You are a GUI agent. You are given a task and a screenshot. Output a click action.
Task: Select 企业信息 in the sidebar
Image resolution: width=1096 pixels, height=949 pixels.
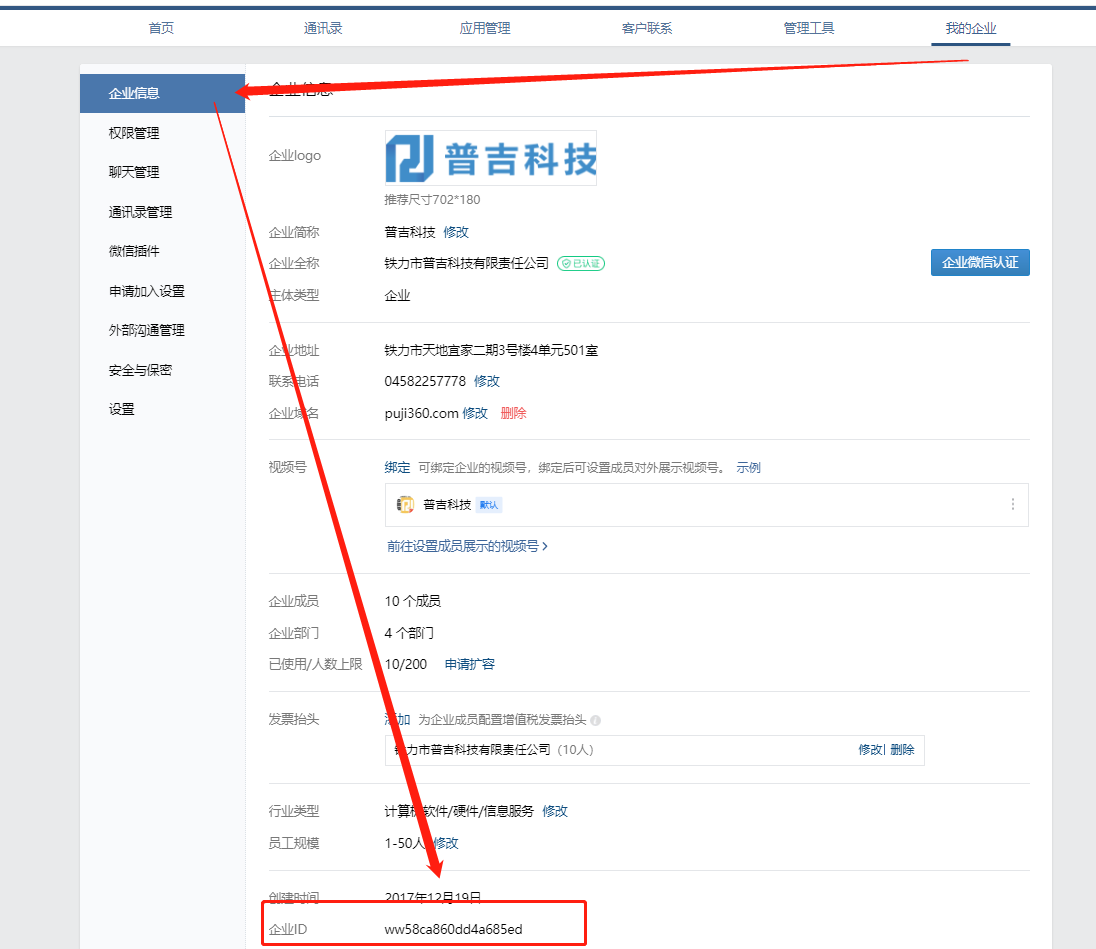[x=162, y=93]
